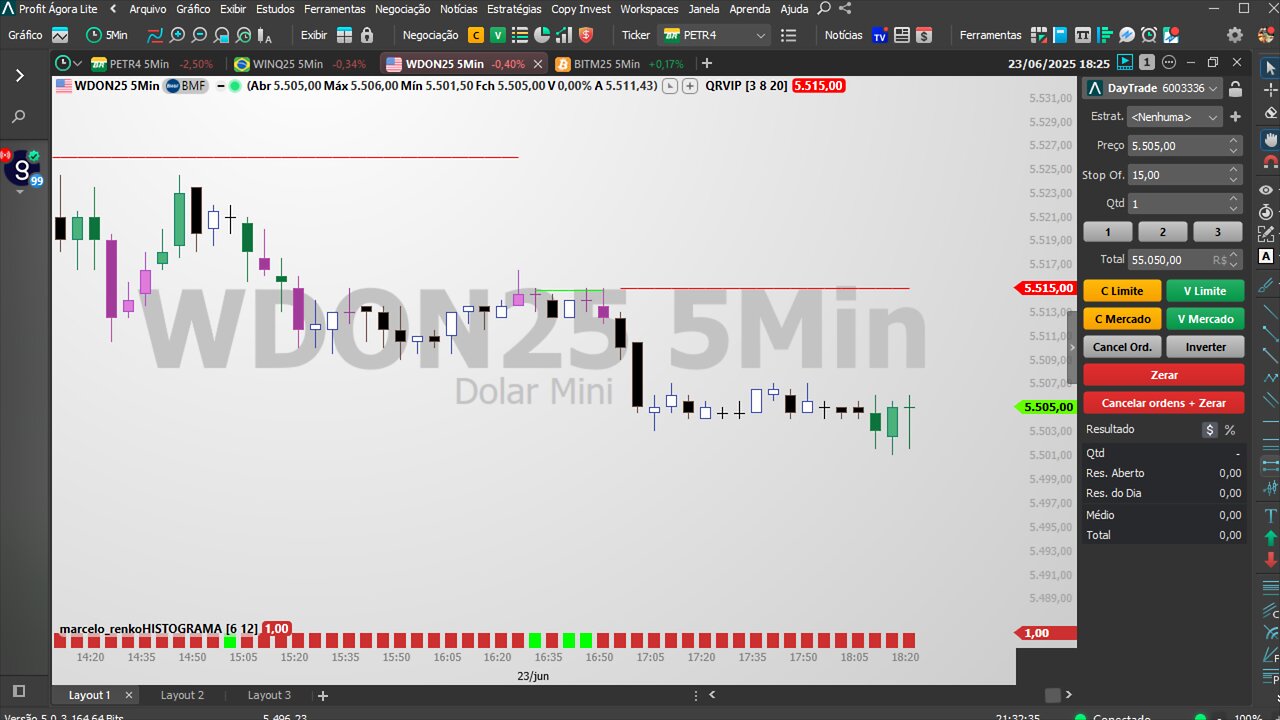Expand the left sidebar chevron
The width and height of the screenshot is (1280, 720).
tap(20, 75)
